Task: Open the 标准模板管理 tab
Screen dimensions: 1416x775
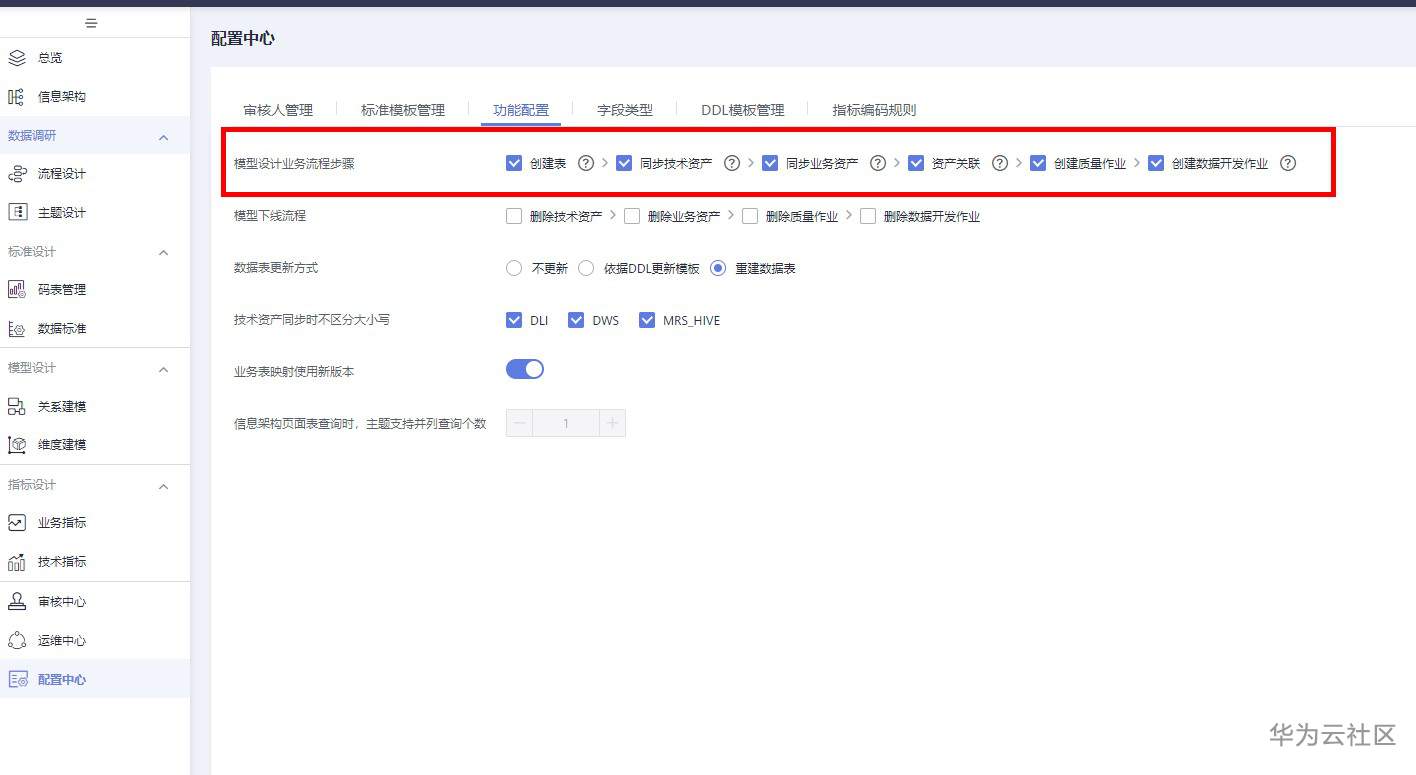Action: (403, 110)
